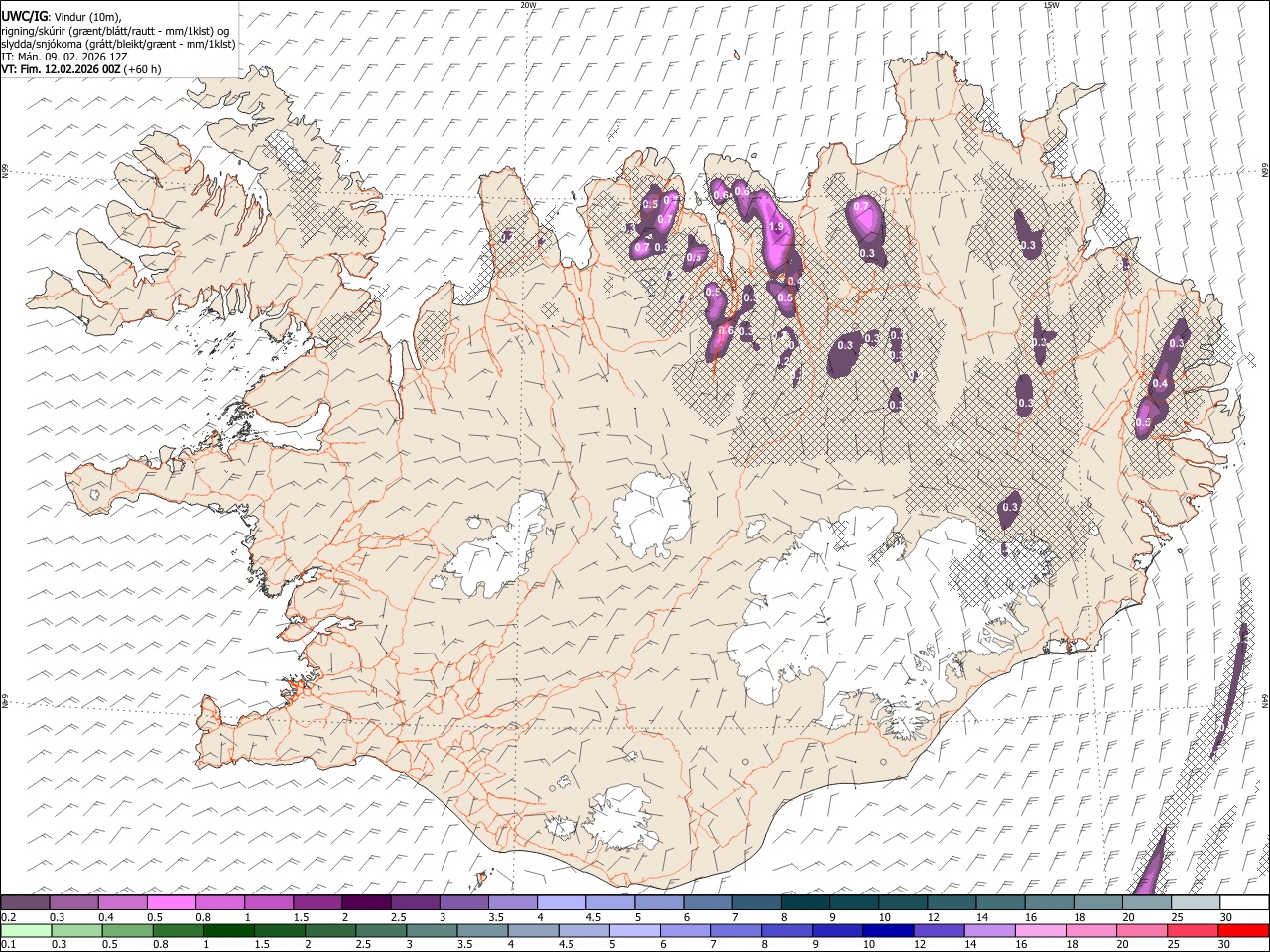Select the snow-scale swatch for 1.5–2 mm
Screen dimensions: 1270x952
[x=317, y=902]
